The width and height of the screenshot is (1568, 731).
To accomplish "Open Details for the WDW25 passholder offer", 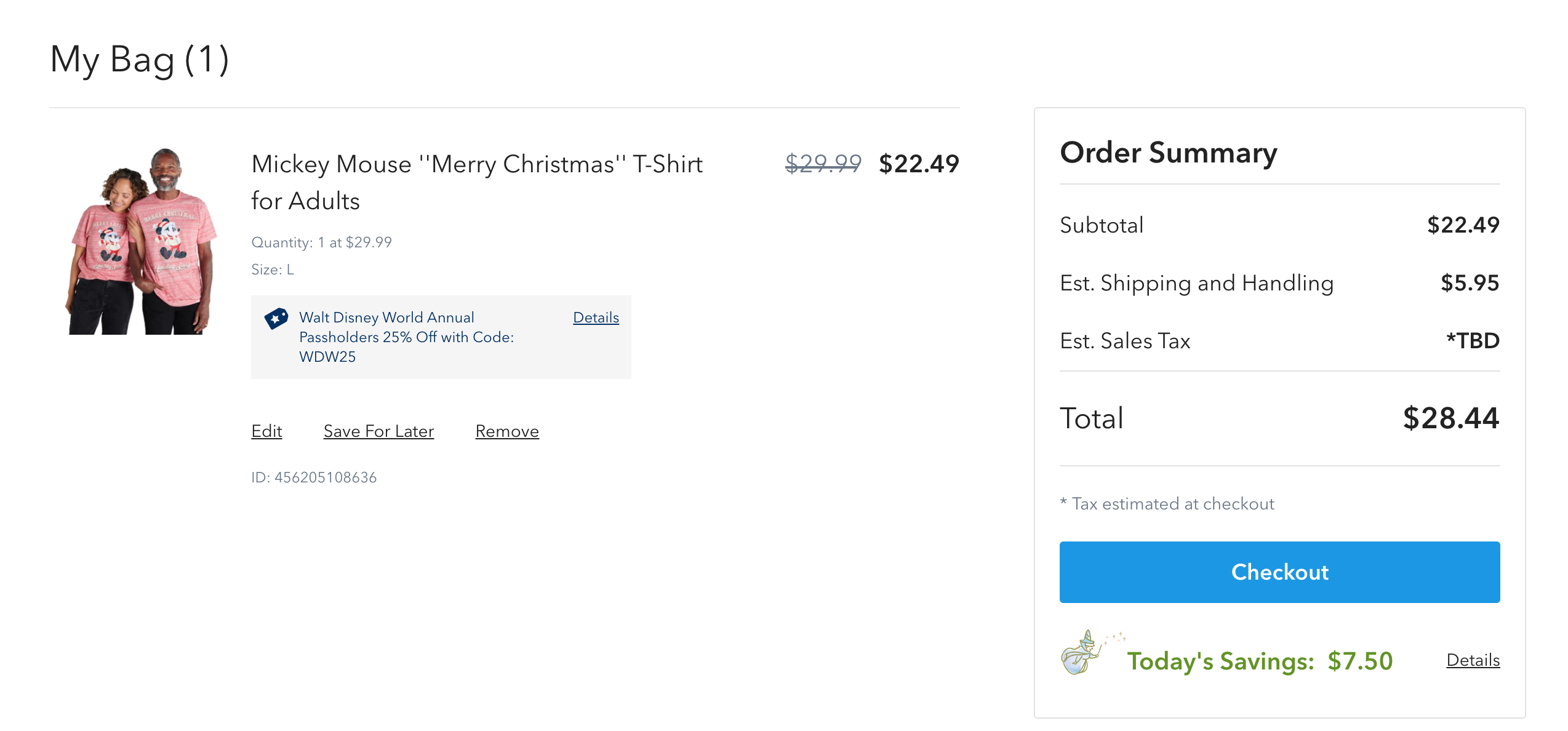I will pyautogui.click(x=596, y=318).
